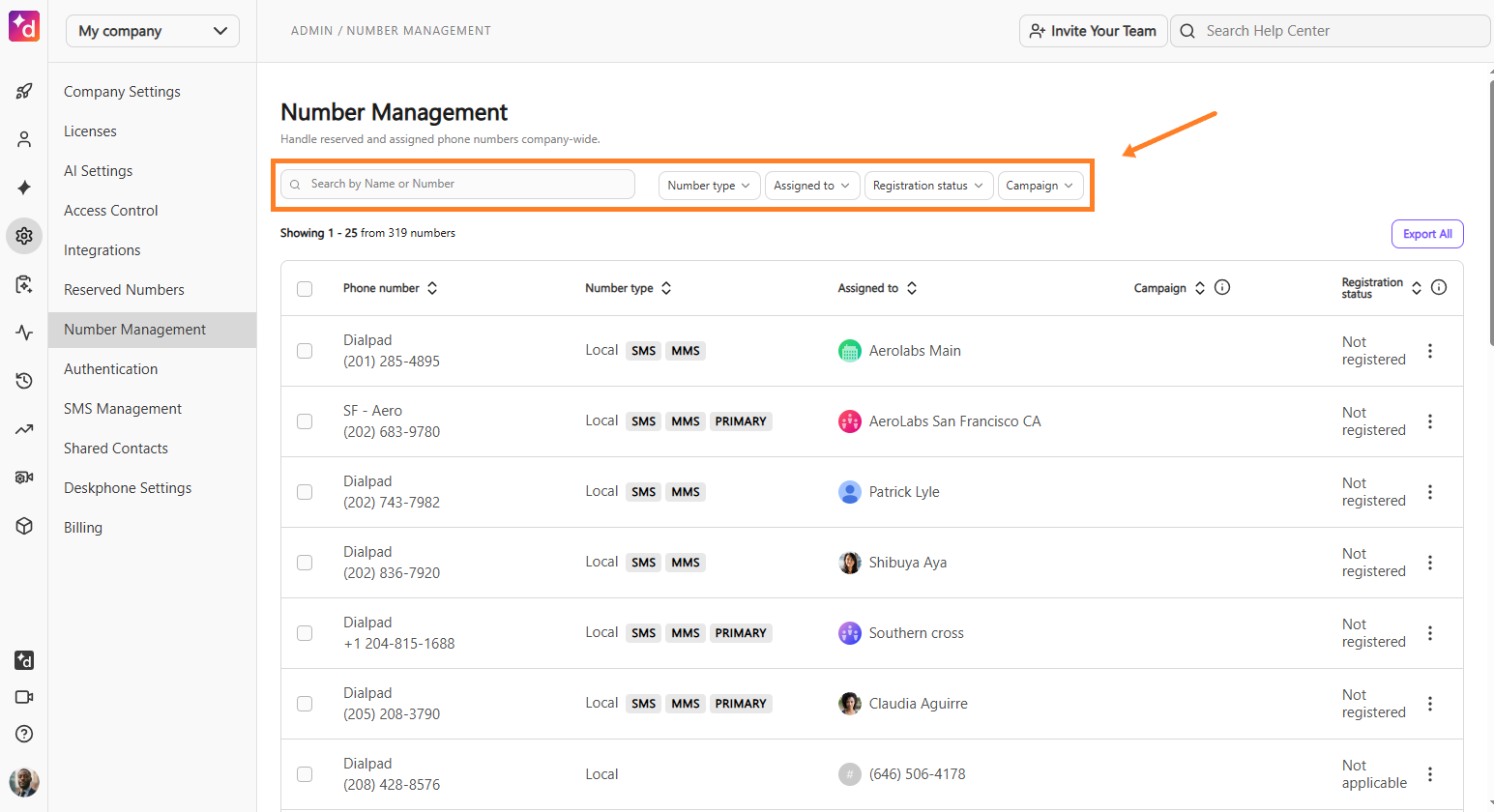Open the rocket launch sidebar icon
Viewport: 1494px width, 812px height.
point(24,91)
